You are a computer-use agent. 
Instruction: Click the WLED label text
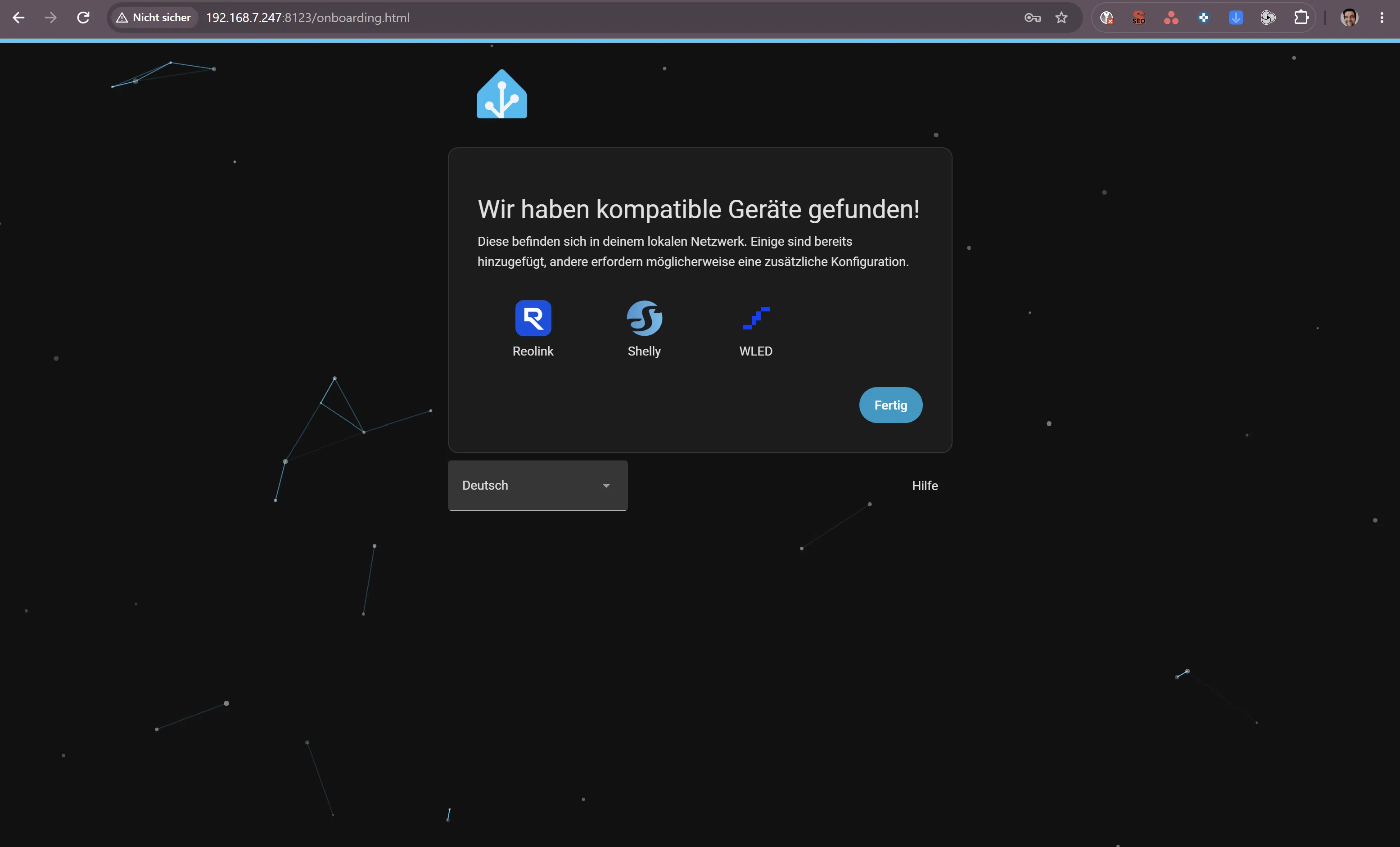pos(756,351)
